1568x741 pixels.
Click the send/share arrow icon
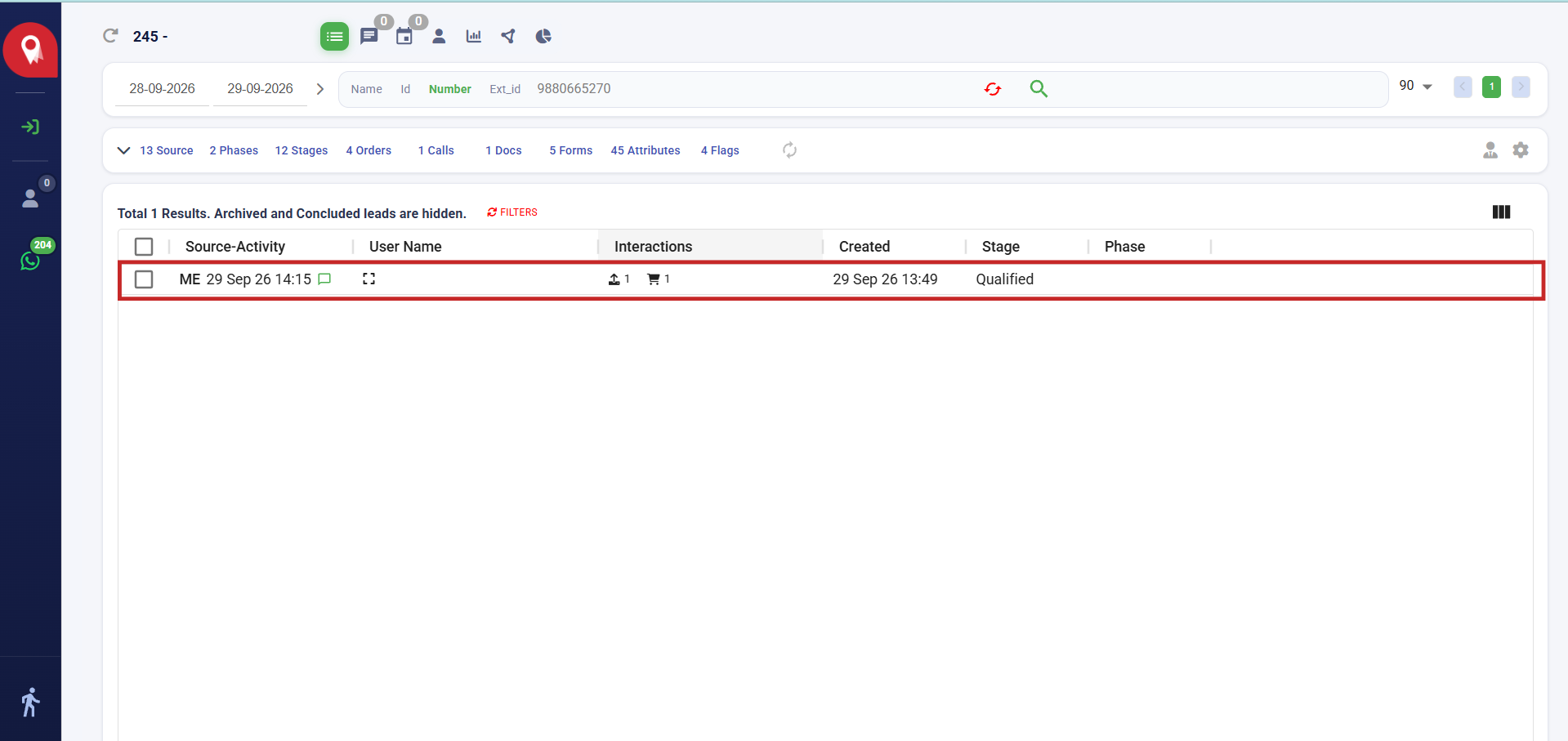tap(508, 36)
